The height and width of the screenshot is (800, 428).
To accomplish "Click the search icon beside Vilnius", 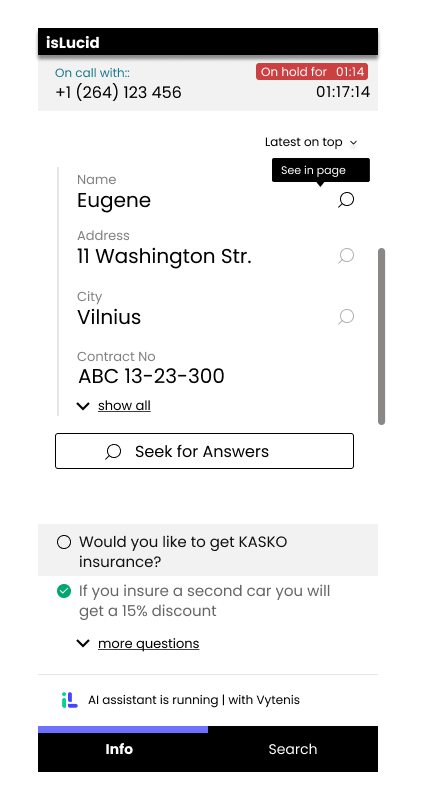I will pos(346,317).
